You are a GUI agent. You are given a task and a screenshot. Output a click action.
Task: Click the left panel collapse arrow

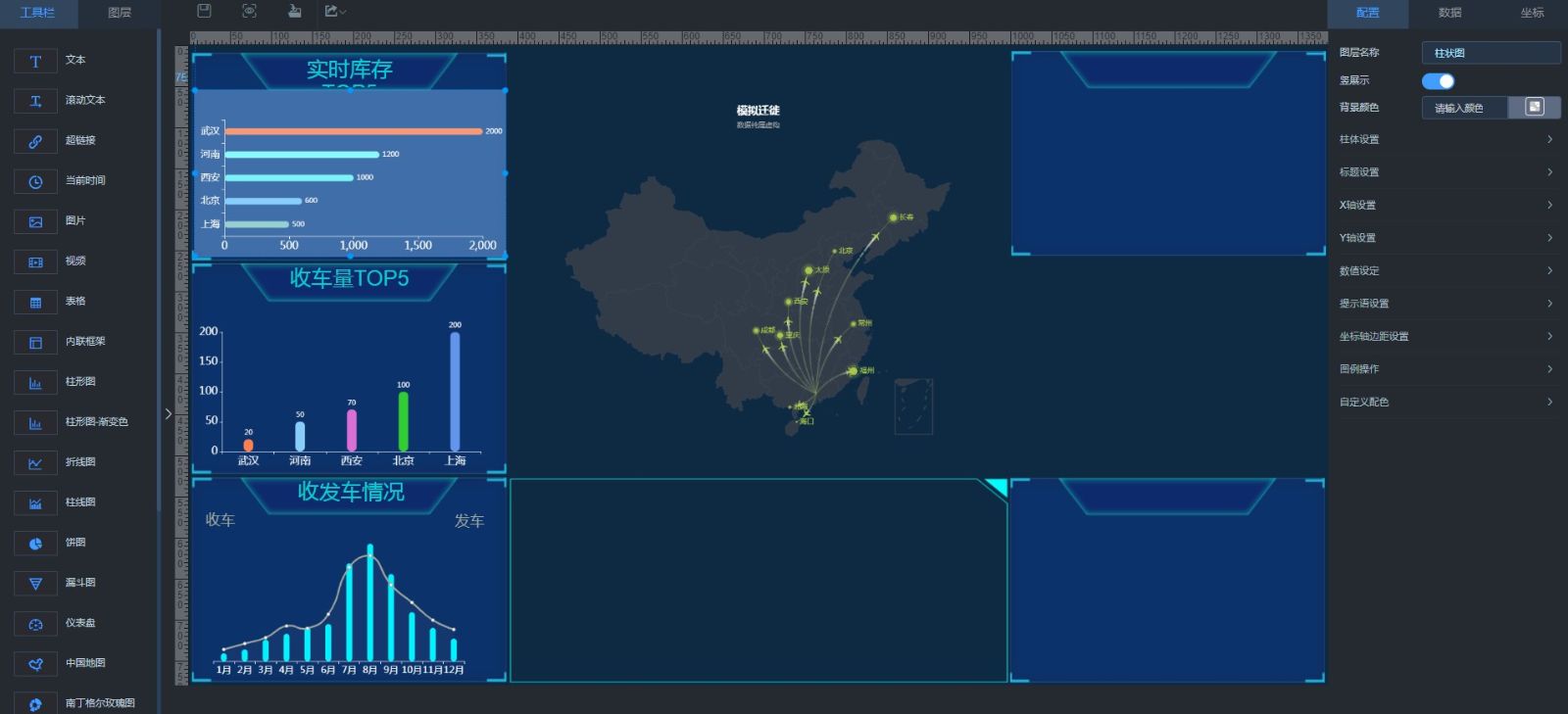pyautogui.click(x=168, y=414)
